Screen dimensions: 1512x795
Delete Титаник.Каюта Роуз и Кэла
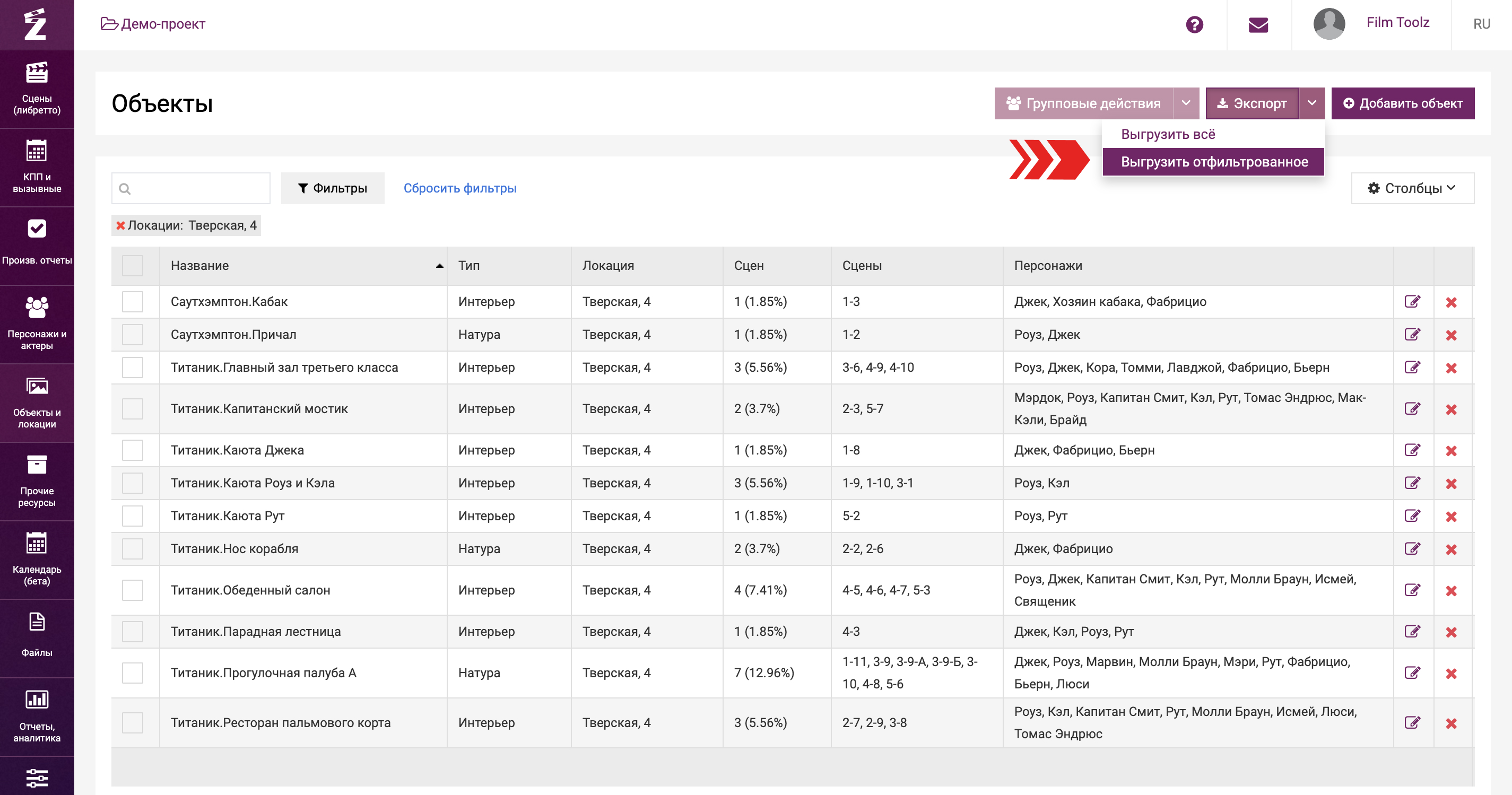pos(1451,484)
